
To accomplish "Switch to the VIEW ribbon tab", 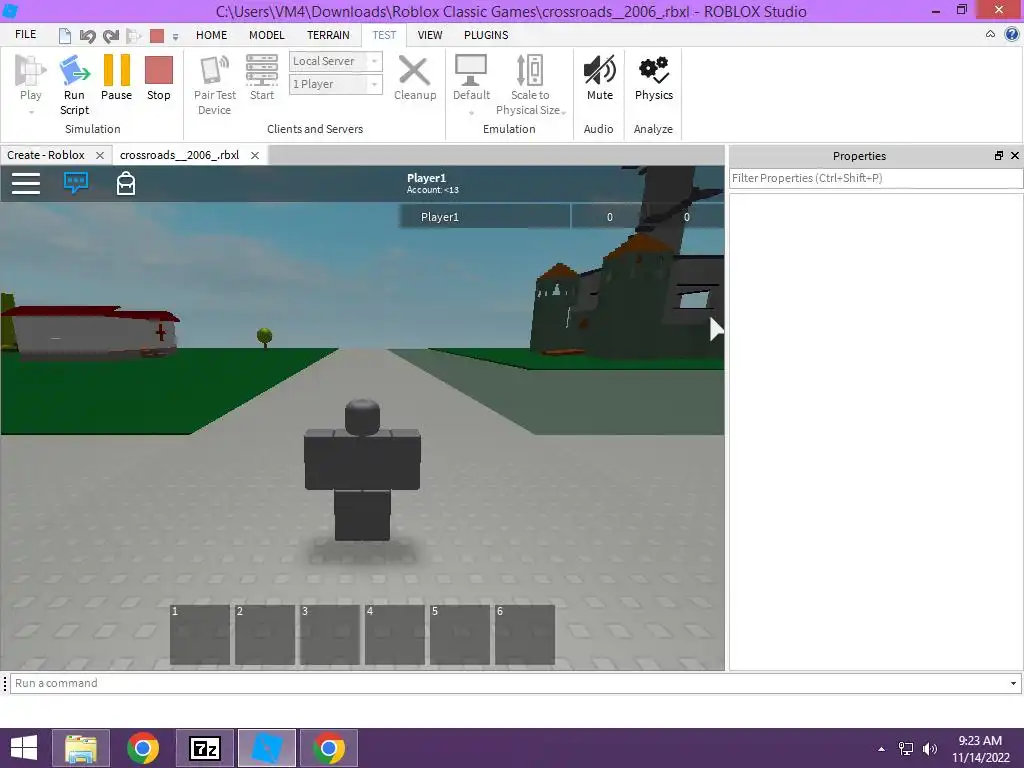I will point(430,35).
